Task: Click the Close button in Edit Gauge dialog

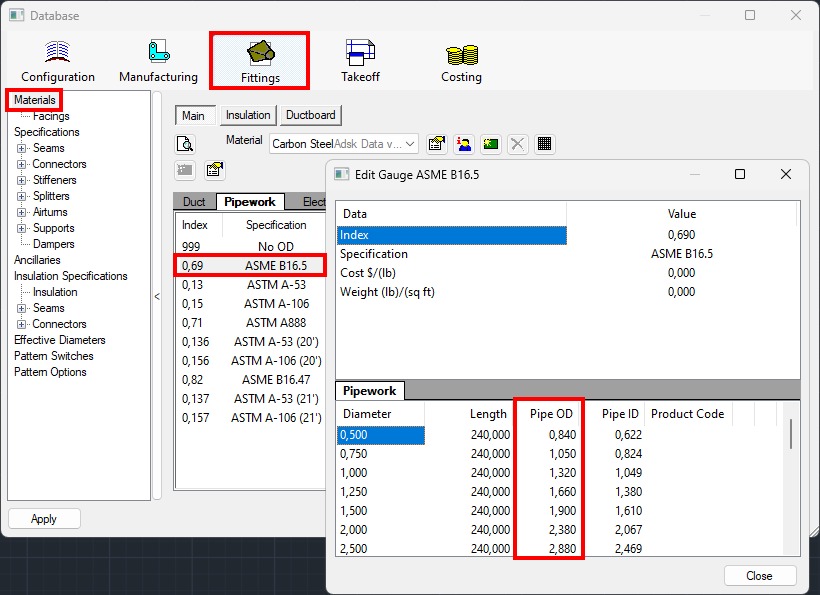Action: [760, 575]
